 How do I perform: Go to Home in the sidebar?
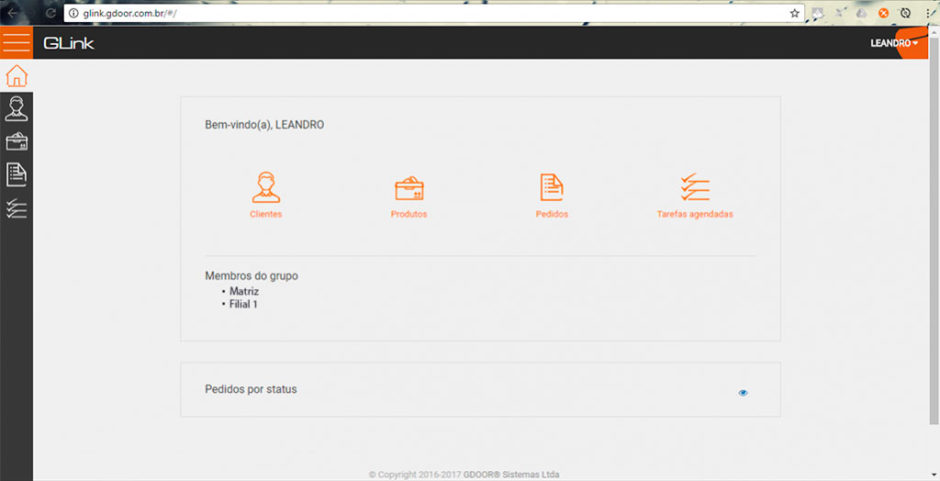coord(16,76)
